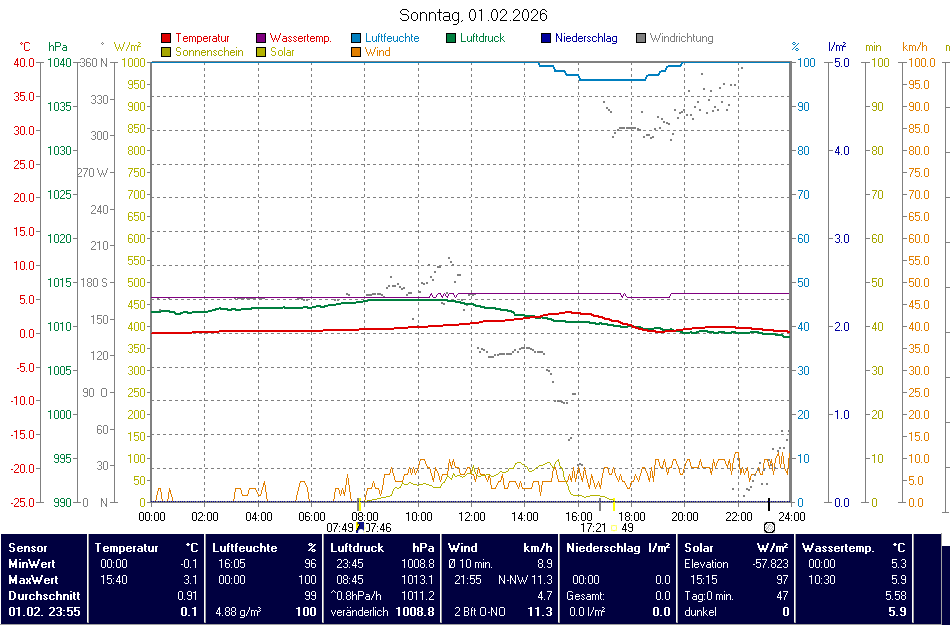Click the small sunset marker near 17:21

coord(616,527)
